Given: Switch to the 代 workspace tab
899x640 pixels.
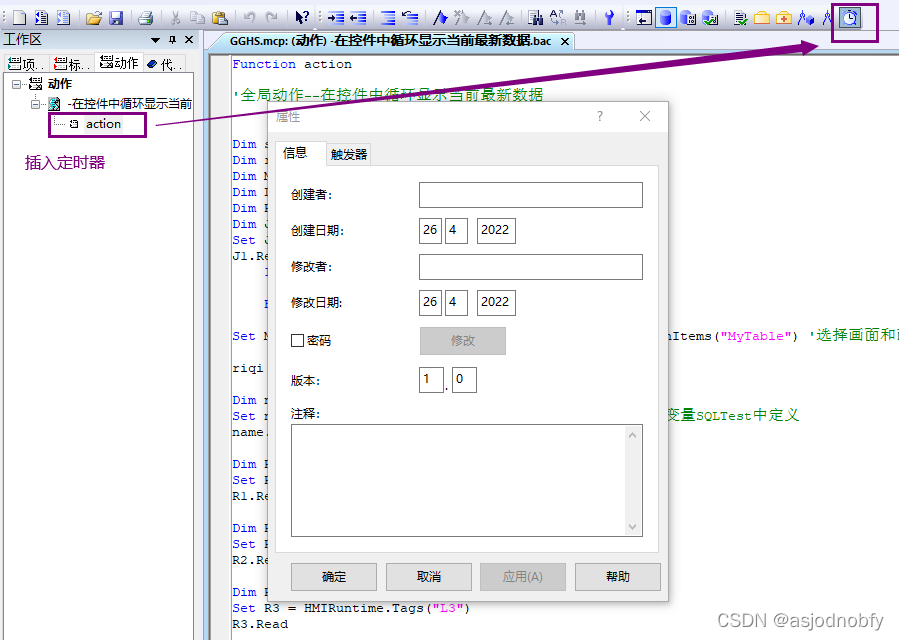Looking at the screenshot, I should coord(165,64).
